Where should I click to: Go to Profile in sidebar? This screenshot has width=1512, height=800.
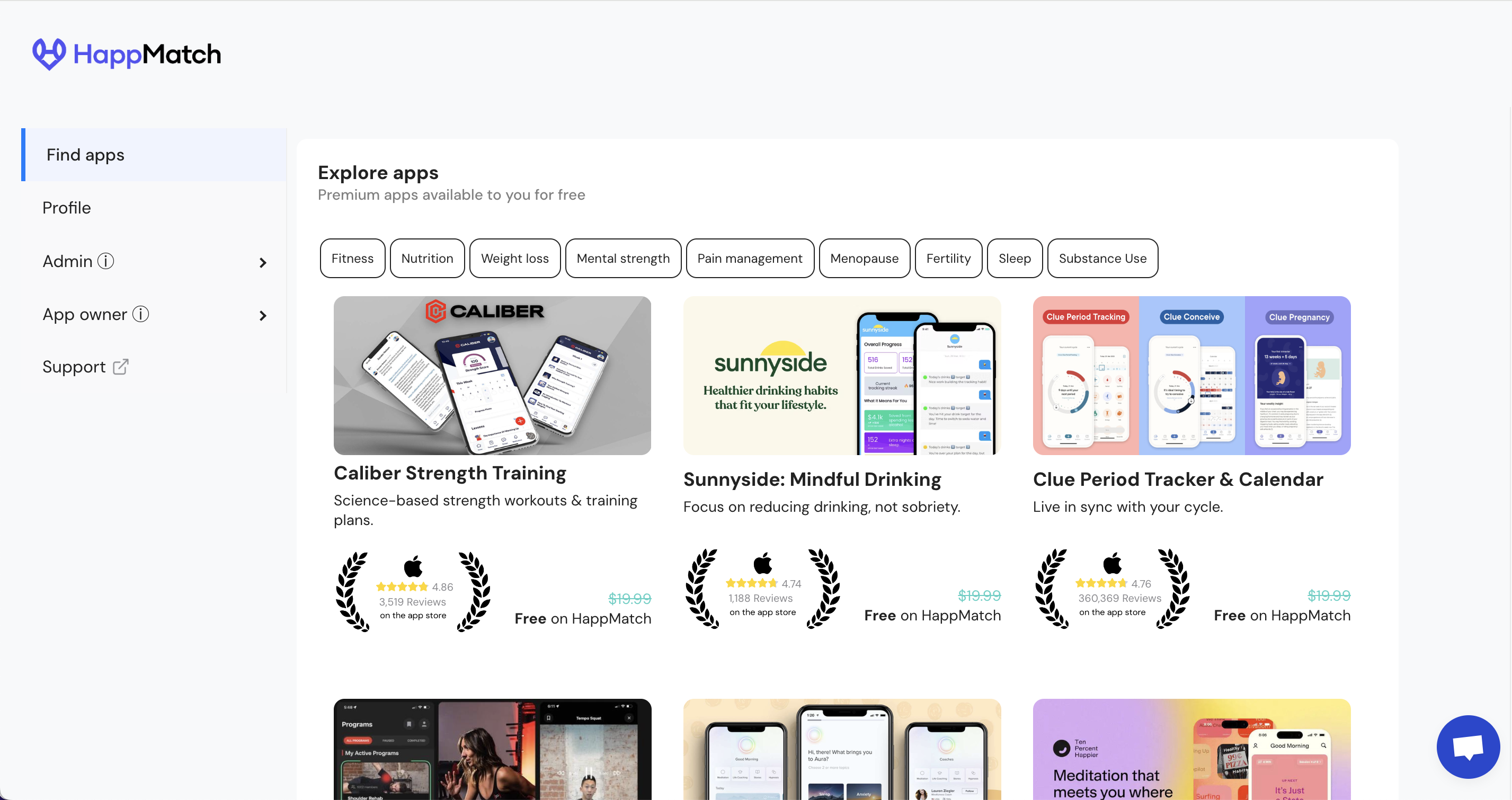coord(66,208)
